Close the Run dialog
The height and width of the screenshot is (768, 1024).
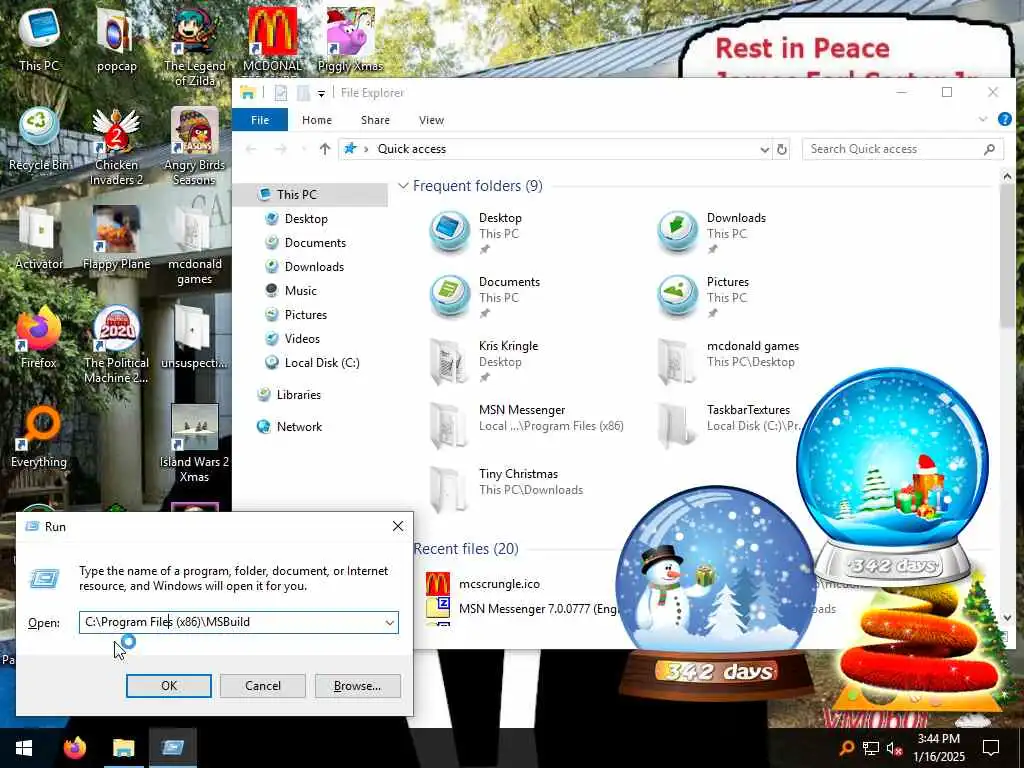pos(398,526)
